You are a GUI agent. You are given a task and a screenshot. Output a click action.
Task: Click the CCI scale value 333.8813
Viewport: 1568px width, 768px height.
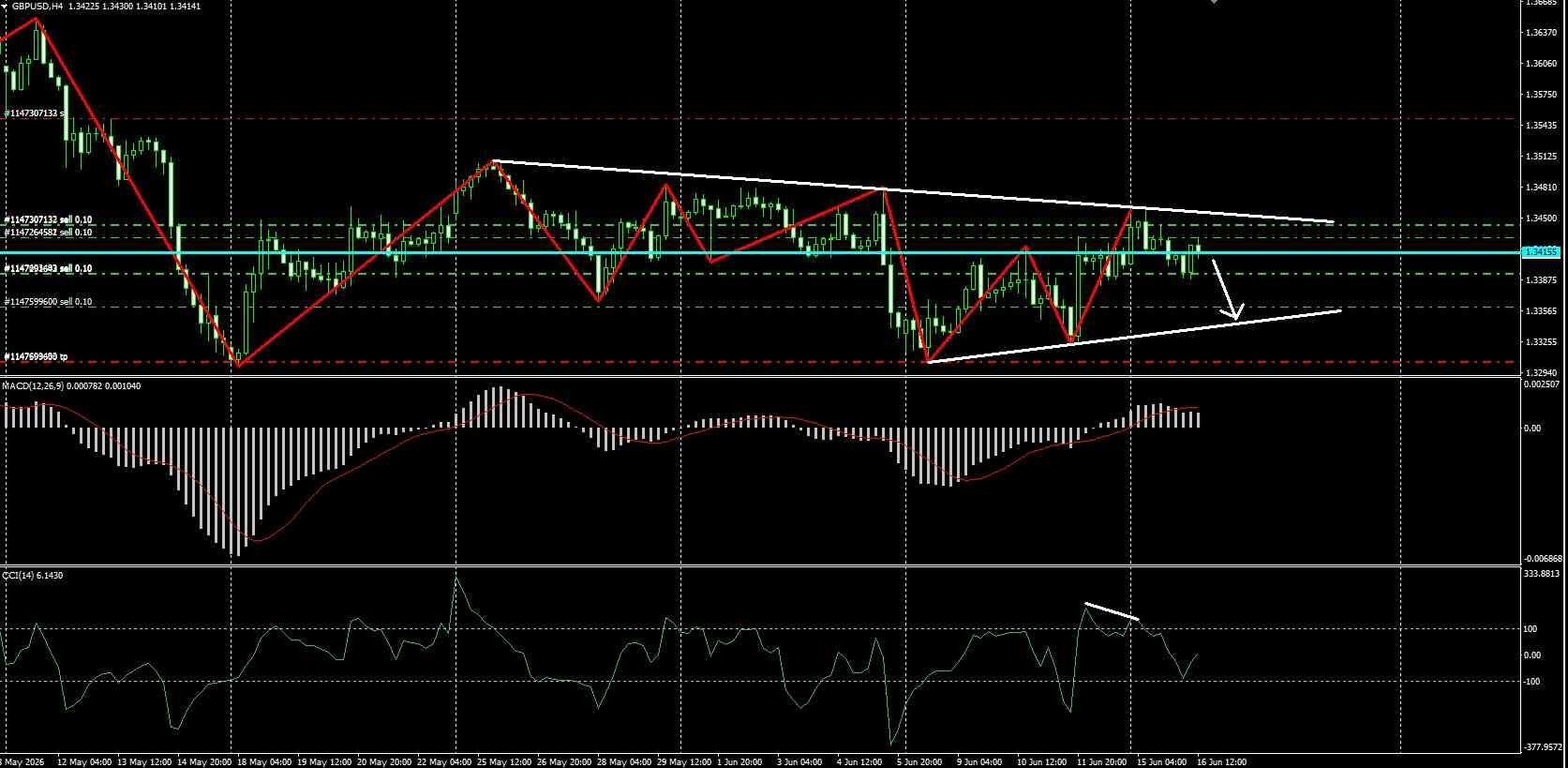tap(1543, 573)
